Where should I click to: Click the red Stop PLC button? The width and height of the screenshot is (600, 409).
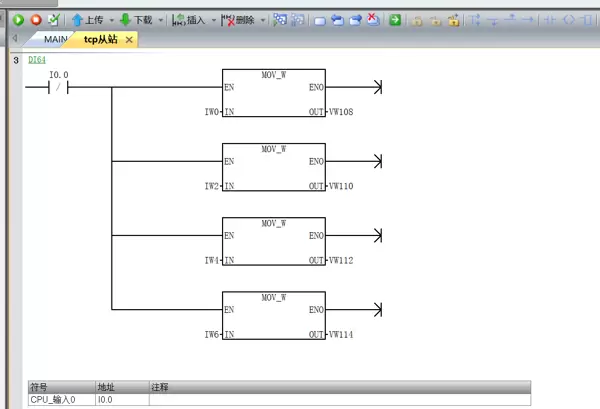tap(36, 19)
